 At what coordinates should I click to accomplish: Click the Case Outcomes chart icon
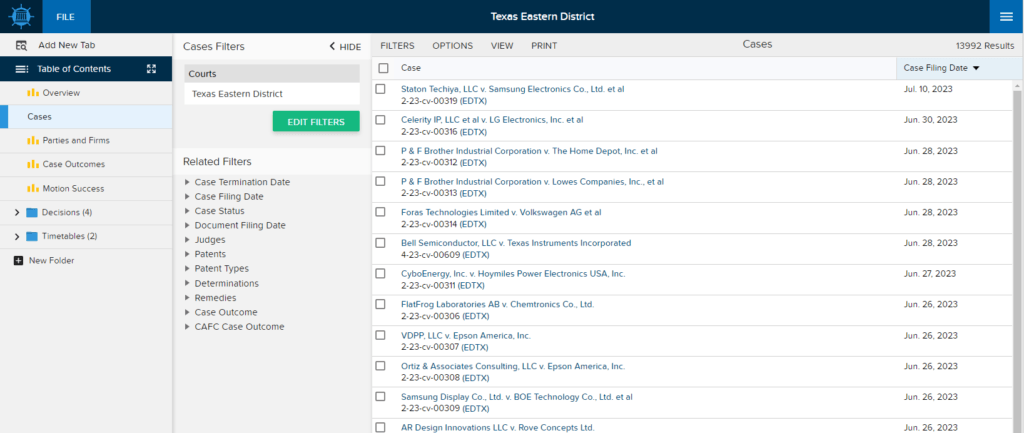click(33, 165)
